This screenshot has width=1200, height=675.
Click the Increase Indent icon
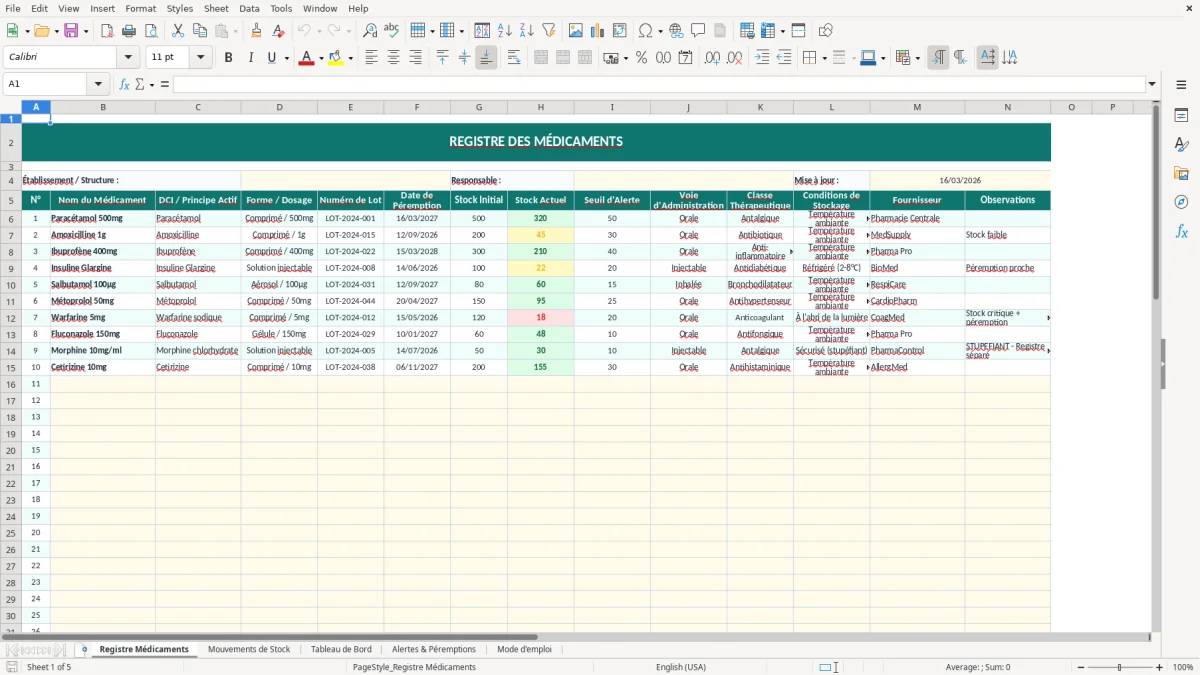[762, 58]
